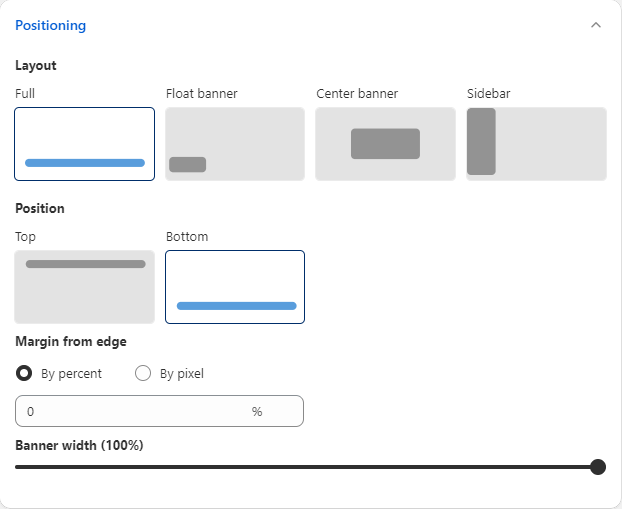Click the percent suffix in margin field
This screenshot has width=622, height=509.
pos(257,411)
